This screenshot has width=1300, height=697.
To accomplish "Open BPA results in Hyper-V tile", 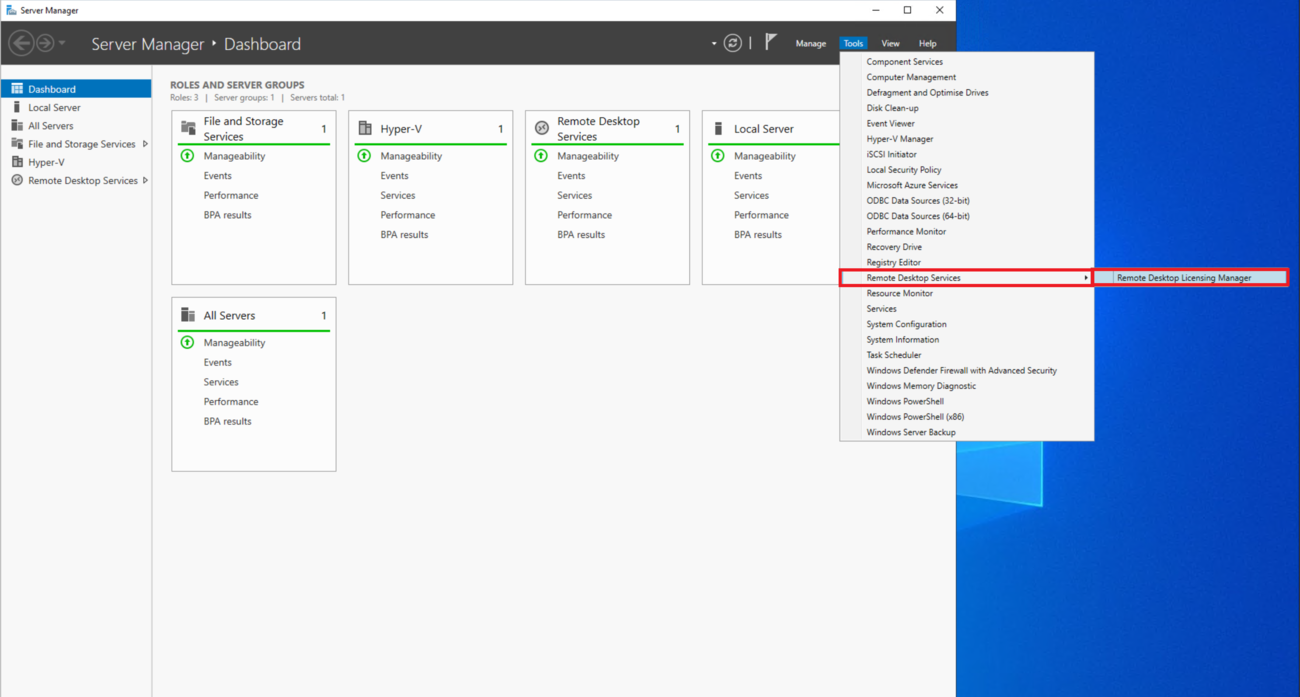I will click(x=404, y=235).
